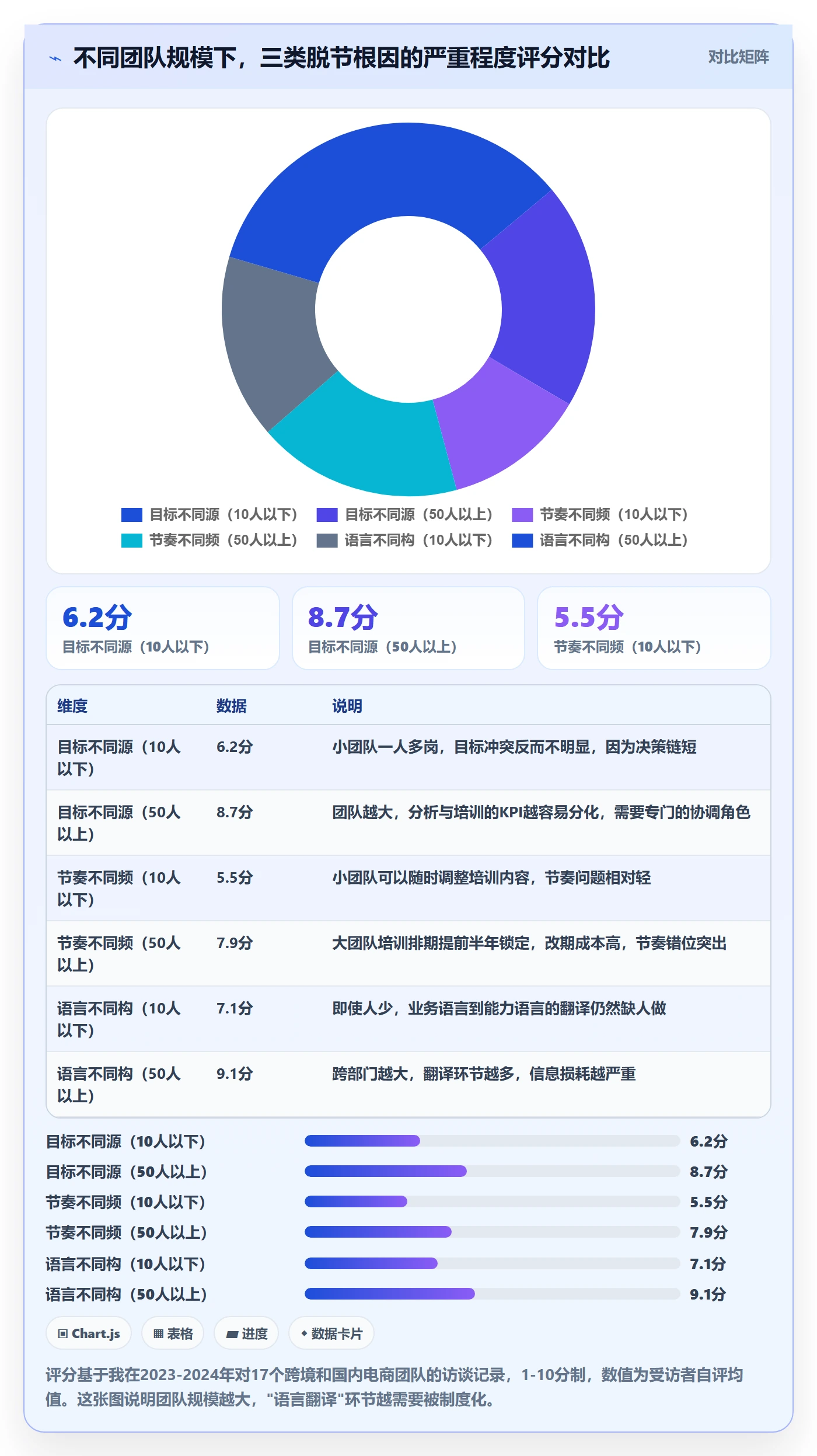Image resolution: width=817 pixels, height=1456 pixels.
Task: Click the 维度 column header
Action: 72,706
